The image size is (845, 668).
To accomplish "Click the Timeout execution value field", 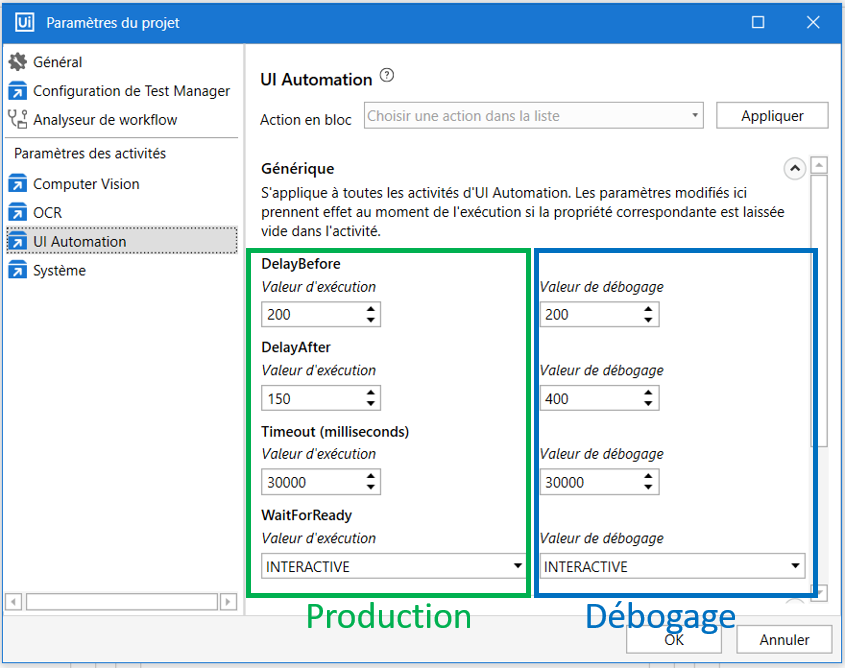I will 311,482.
